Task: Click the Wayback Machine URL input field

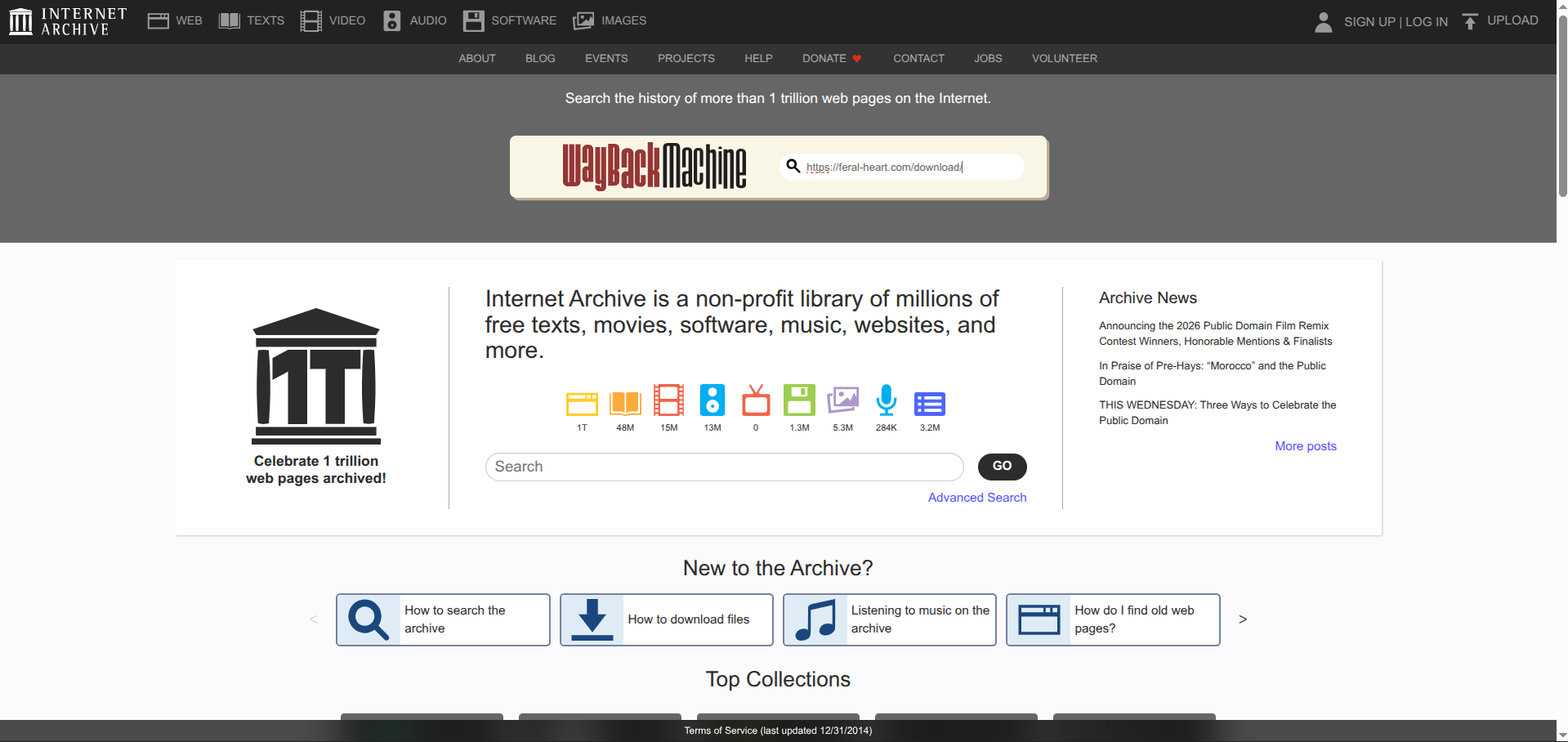Action: point(907,167)
